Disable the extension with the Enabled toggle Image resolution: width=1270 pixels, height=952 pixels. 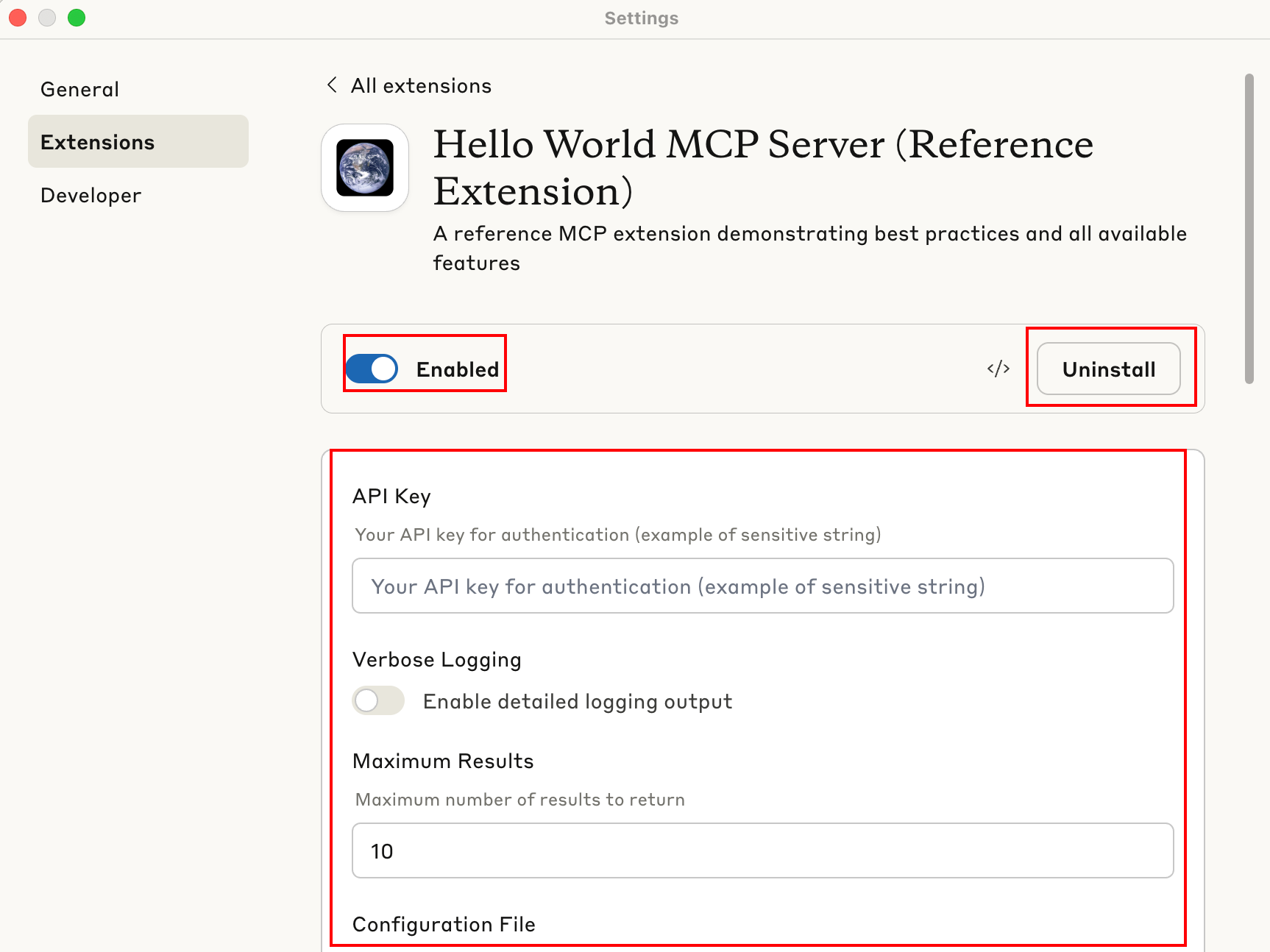click(372, 369)
